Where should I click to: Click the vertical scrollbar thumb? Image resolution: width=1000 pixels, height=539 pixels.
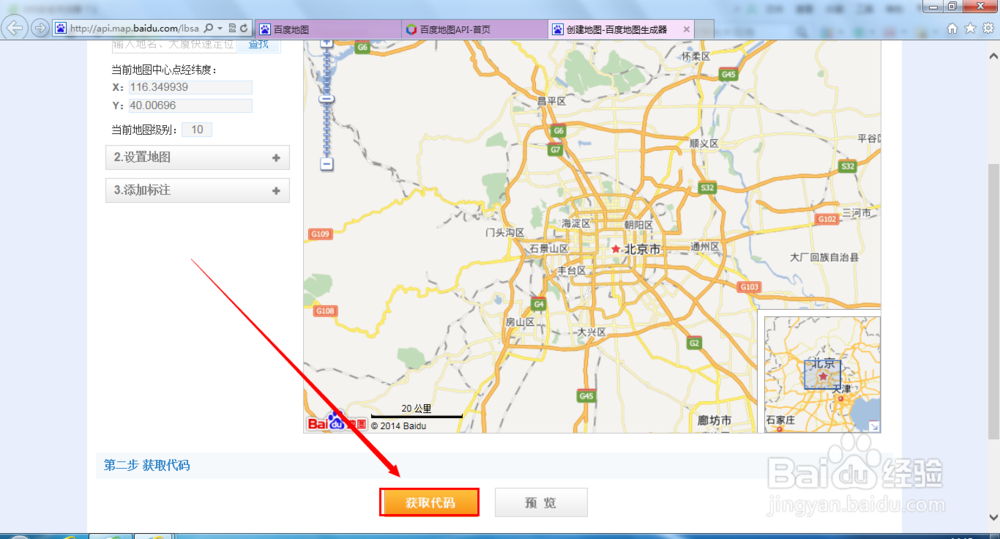click(993, 301)
